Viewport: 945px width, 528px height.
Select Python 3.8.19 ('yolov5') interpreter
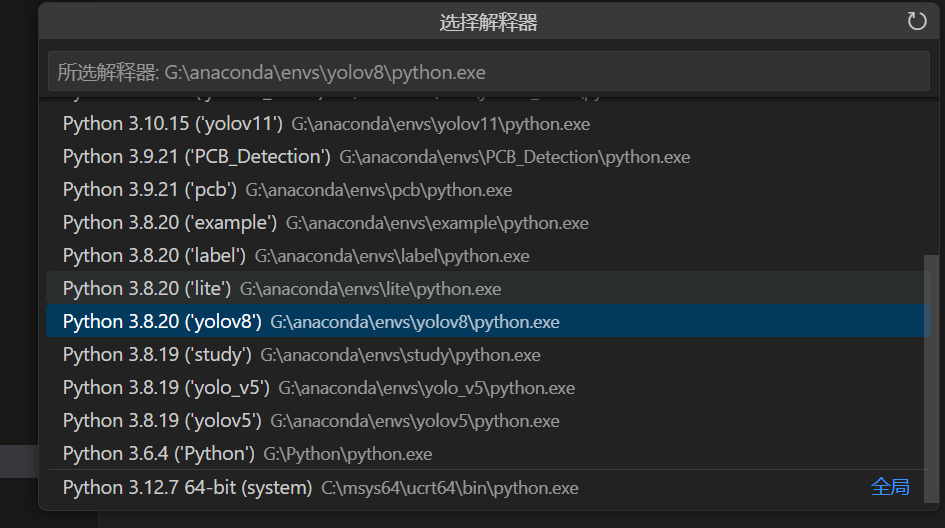click(488, 421)
